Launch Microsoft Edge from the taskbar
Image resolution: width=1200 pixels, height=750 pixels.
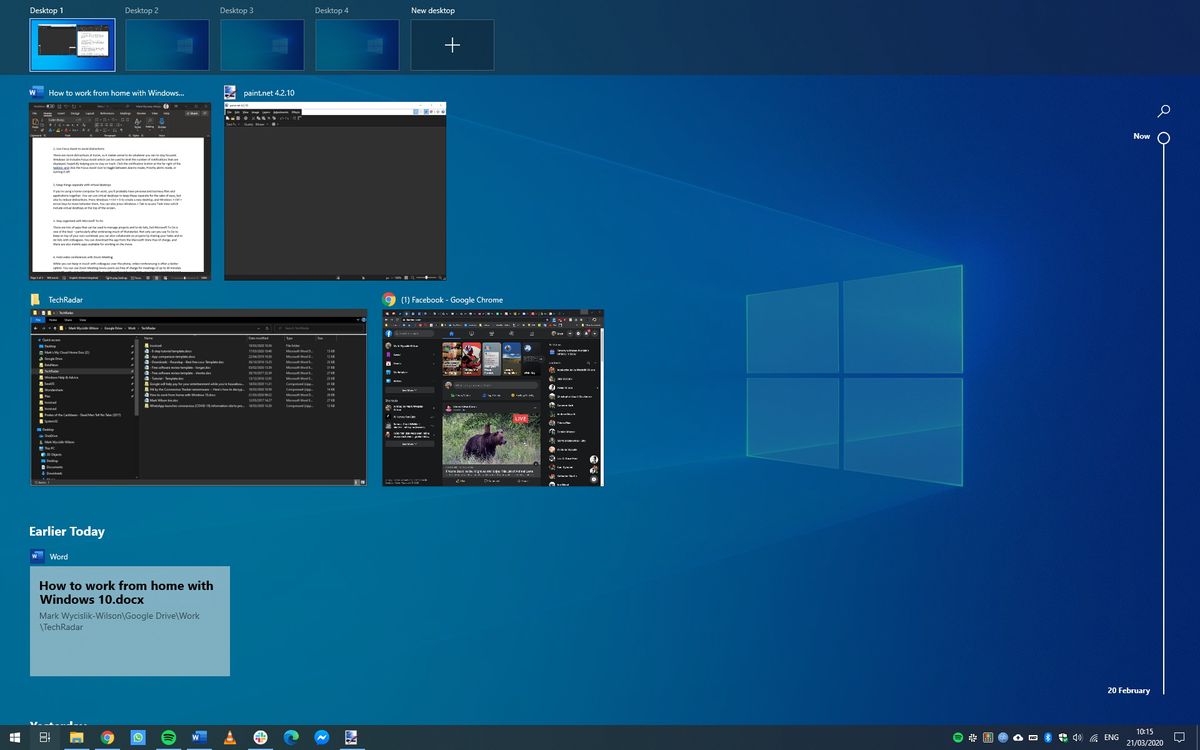(x=290, y=738)
